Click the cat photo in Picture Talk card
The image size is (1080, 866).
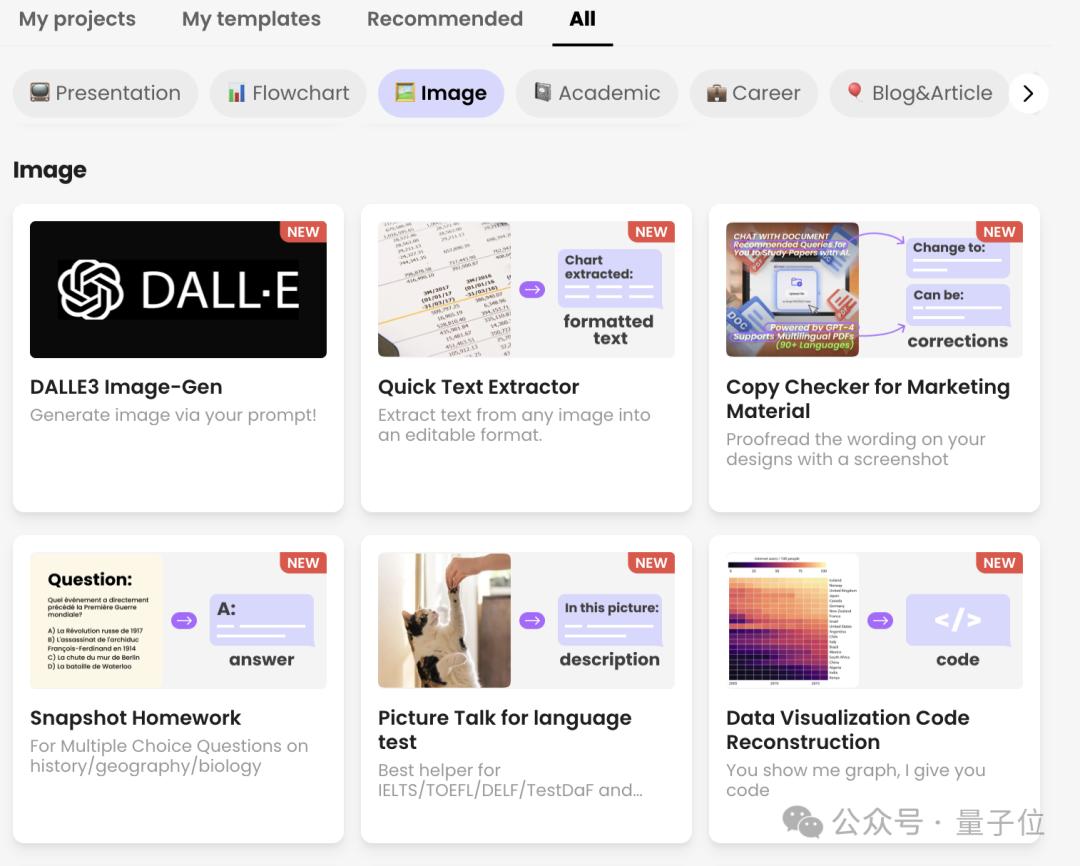tap(444, 620)
